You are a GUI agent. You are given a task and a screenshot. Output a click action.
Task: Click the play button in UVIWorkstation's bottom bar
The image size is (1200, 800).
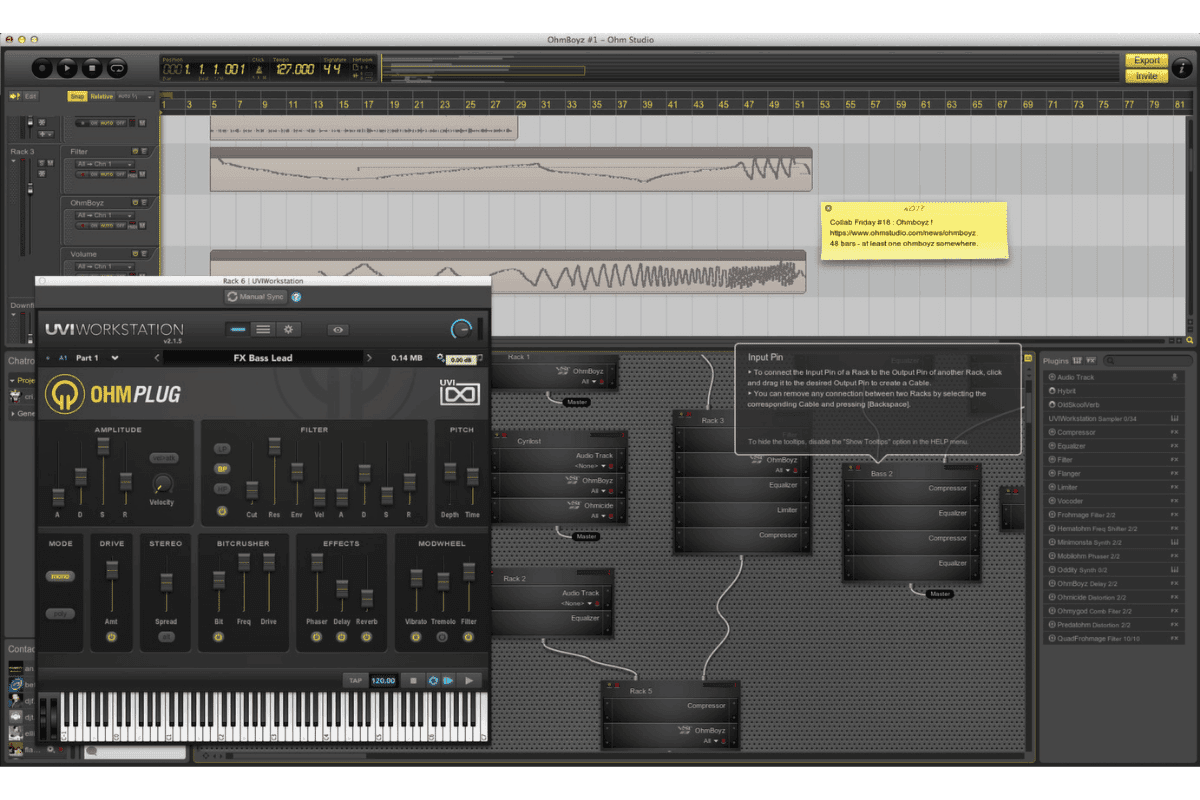pos(468,680)
